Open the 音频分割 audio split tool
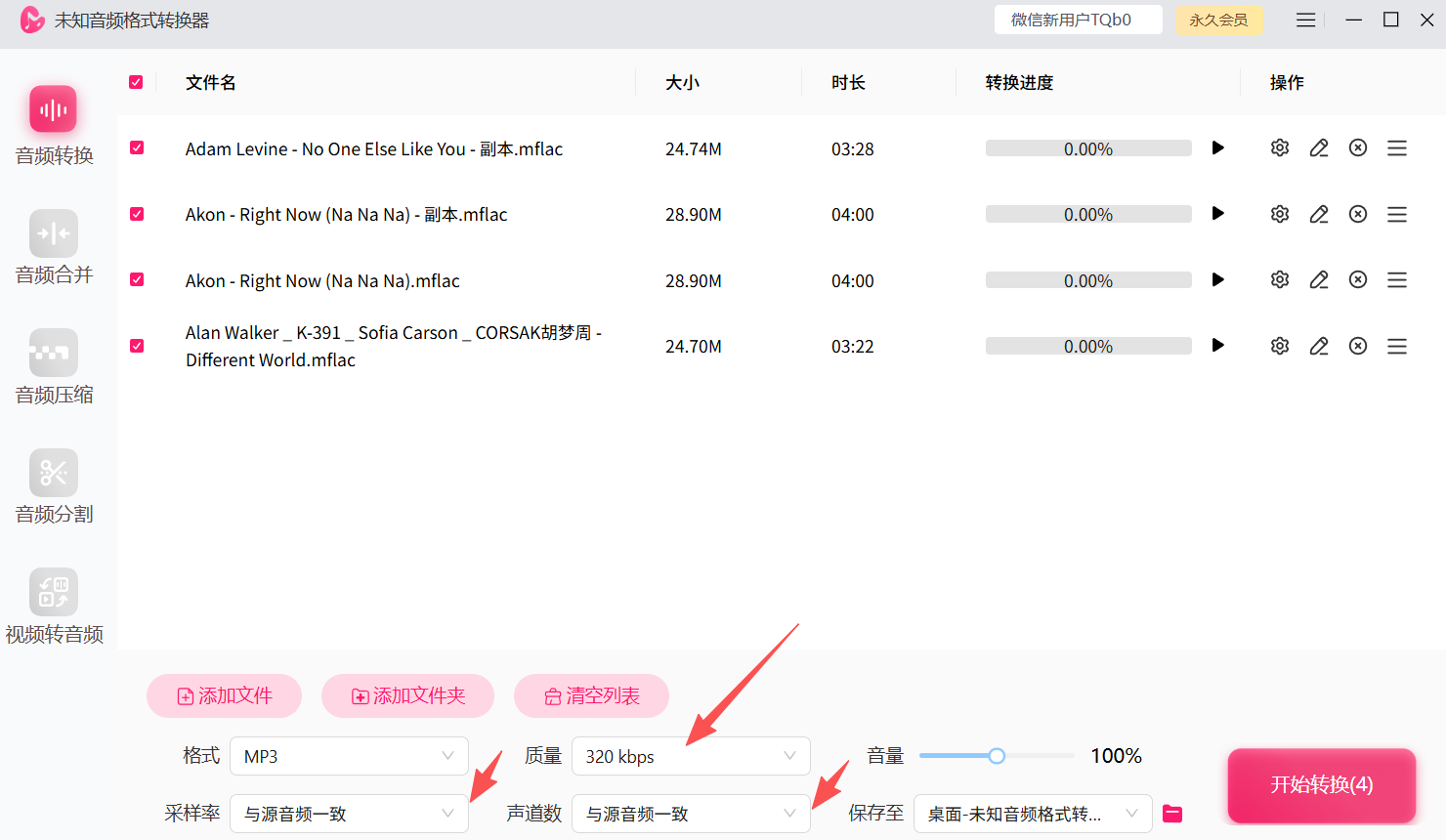The image size is (1446, 840). click(54, 487)
